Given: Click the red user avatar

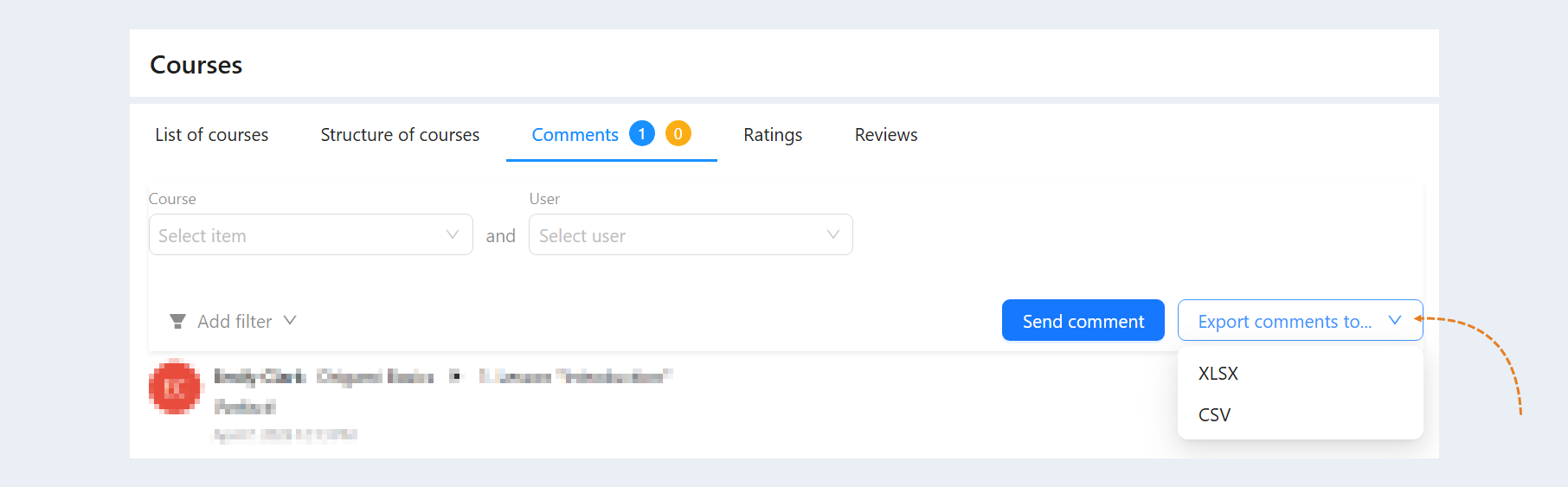Looking at the screenshot, I should [175, 387].
